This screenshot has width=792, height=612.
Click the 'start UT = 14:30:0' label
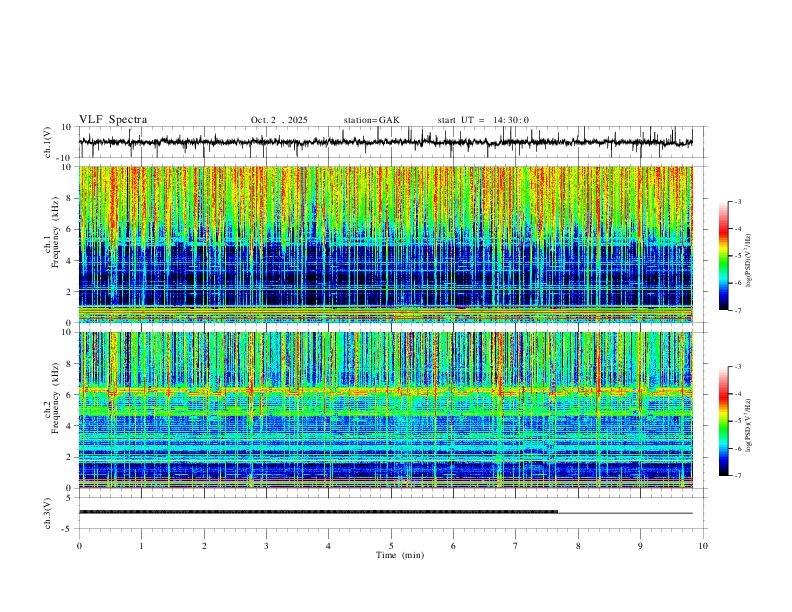[483, 120]
